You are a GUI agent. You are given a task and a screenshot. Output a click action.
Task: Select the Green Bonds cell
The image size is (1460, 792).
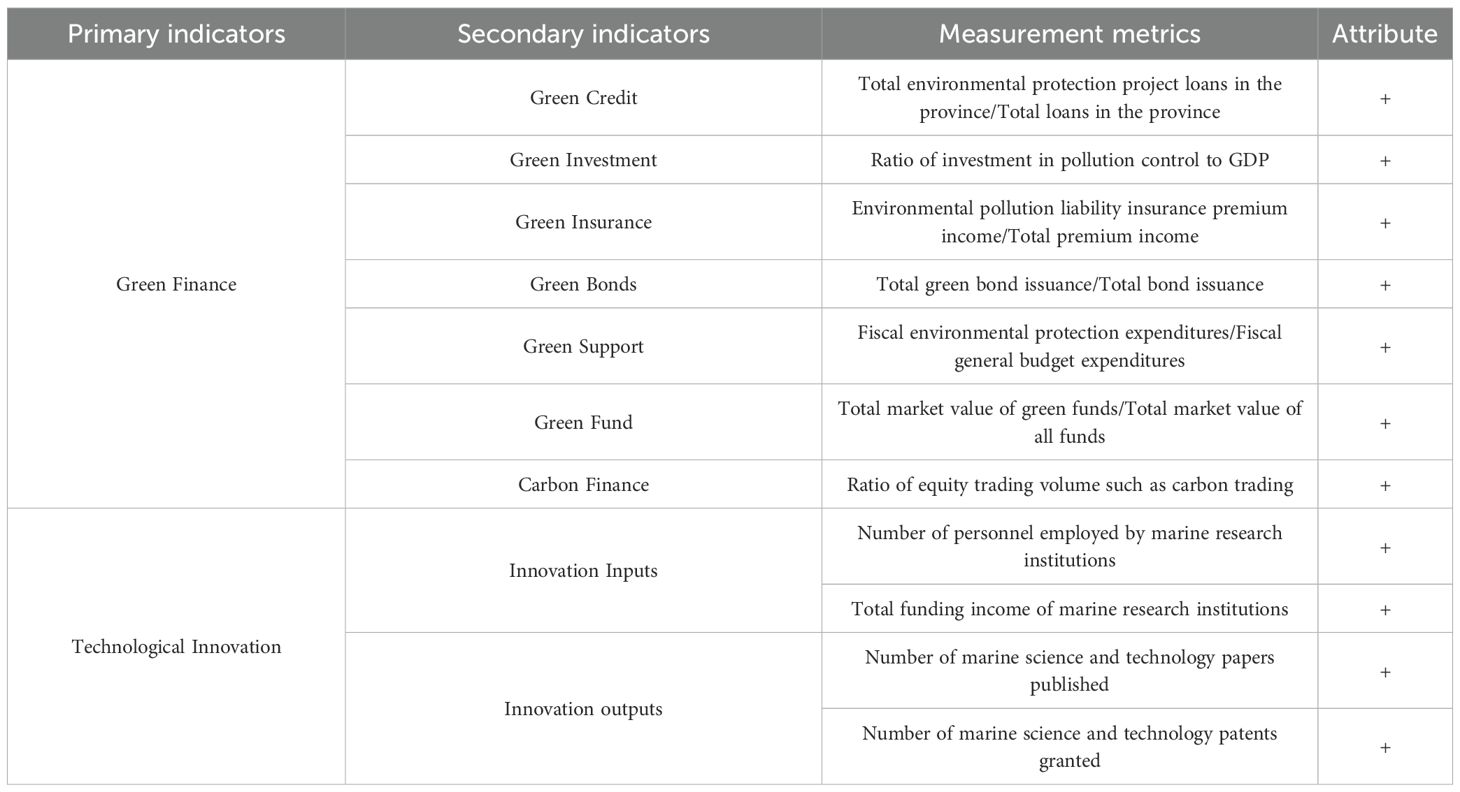tap(583, 284)
